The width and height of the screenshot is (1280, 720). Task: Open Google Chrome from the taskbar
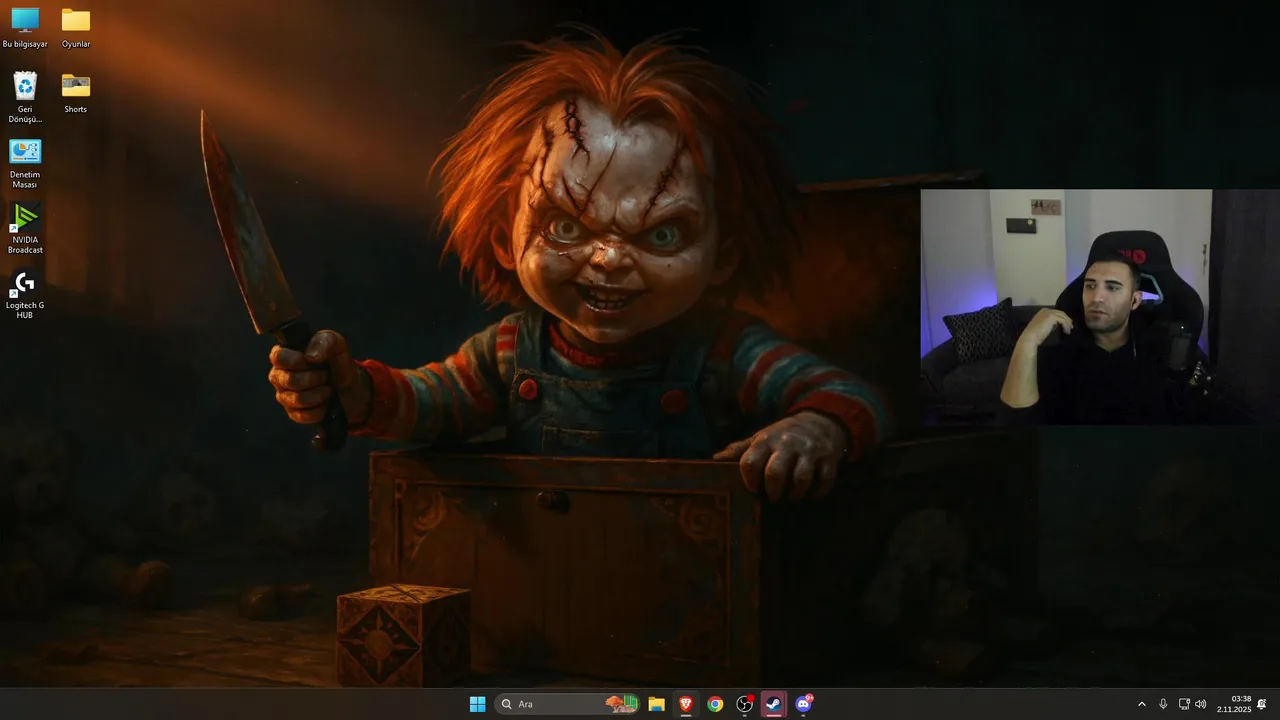(715, 704)
